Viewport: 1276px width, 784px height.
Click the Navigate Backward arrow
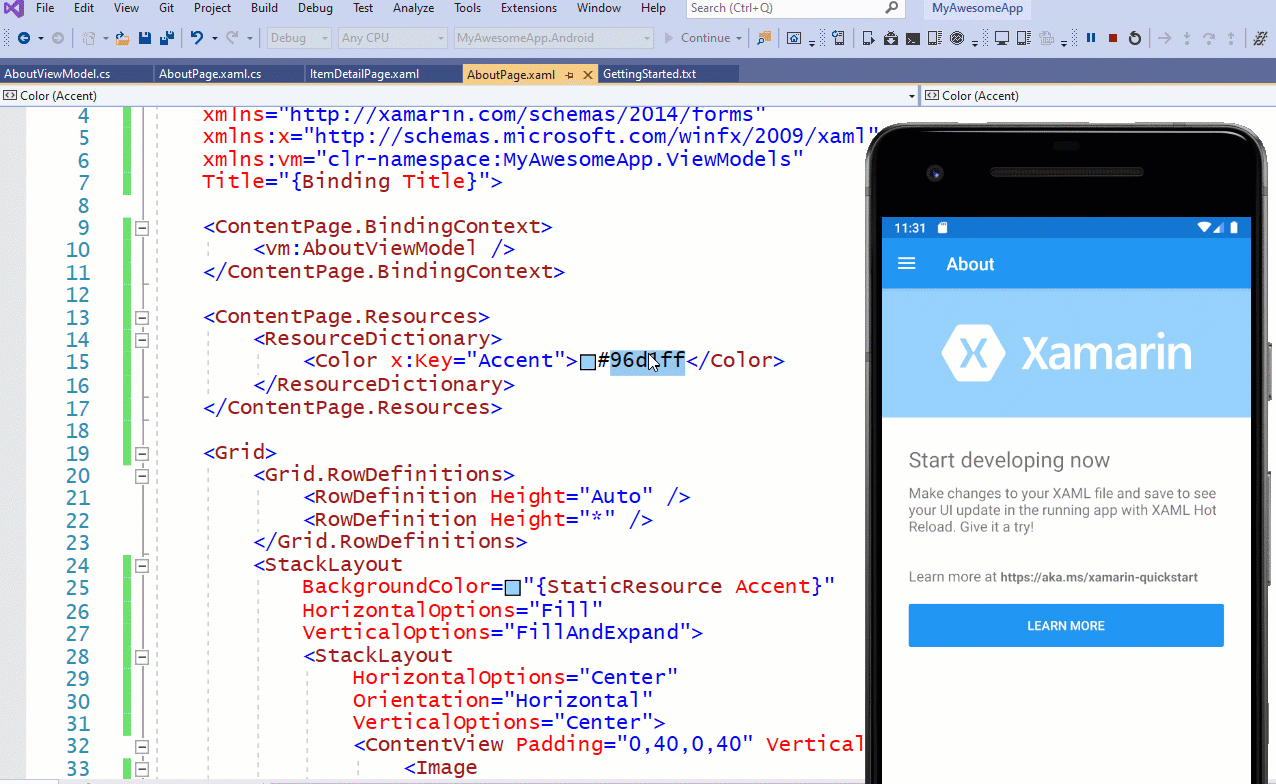click(23, 38)
